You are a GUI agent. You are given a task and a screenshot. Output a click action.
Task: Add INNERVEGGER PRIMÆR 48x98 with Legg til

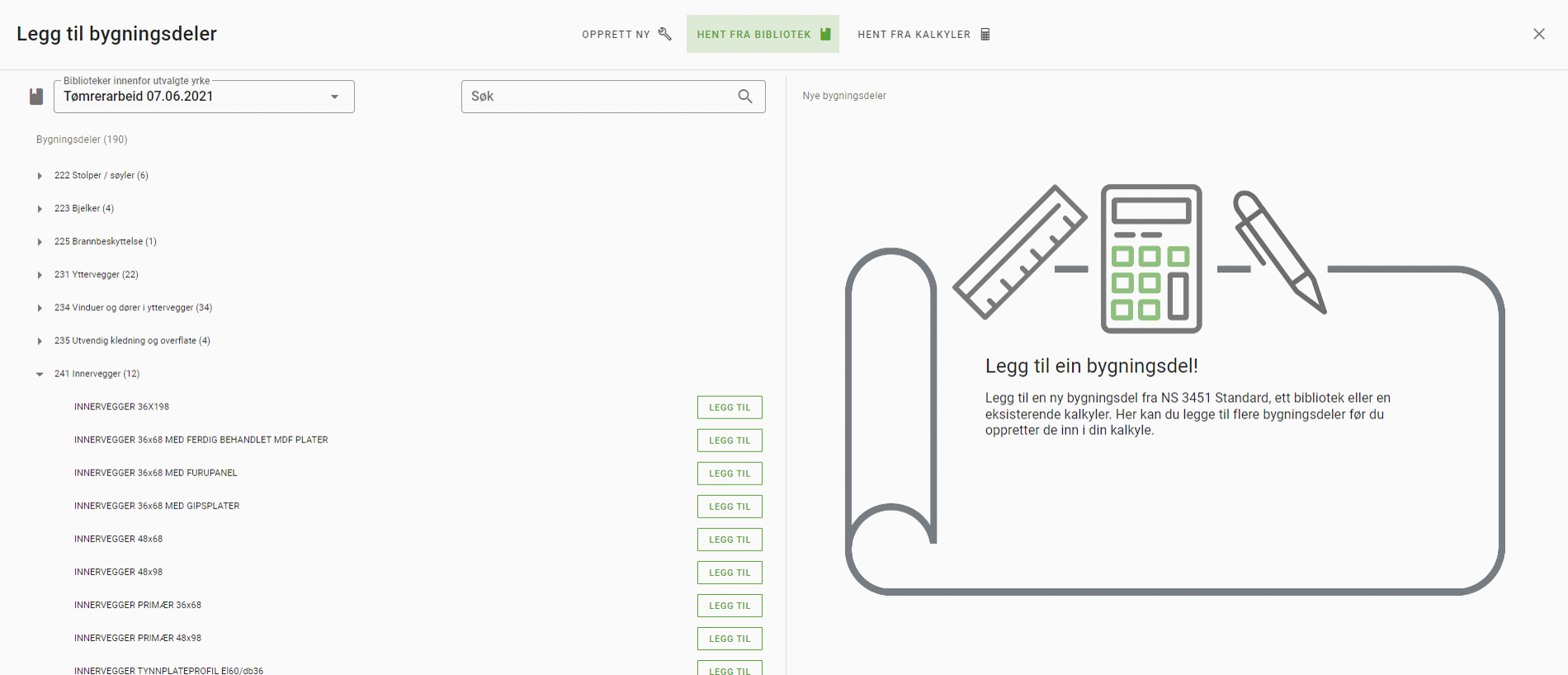[x=730, y=639]
